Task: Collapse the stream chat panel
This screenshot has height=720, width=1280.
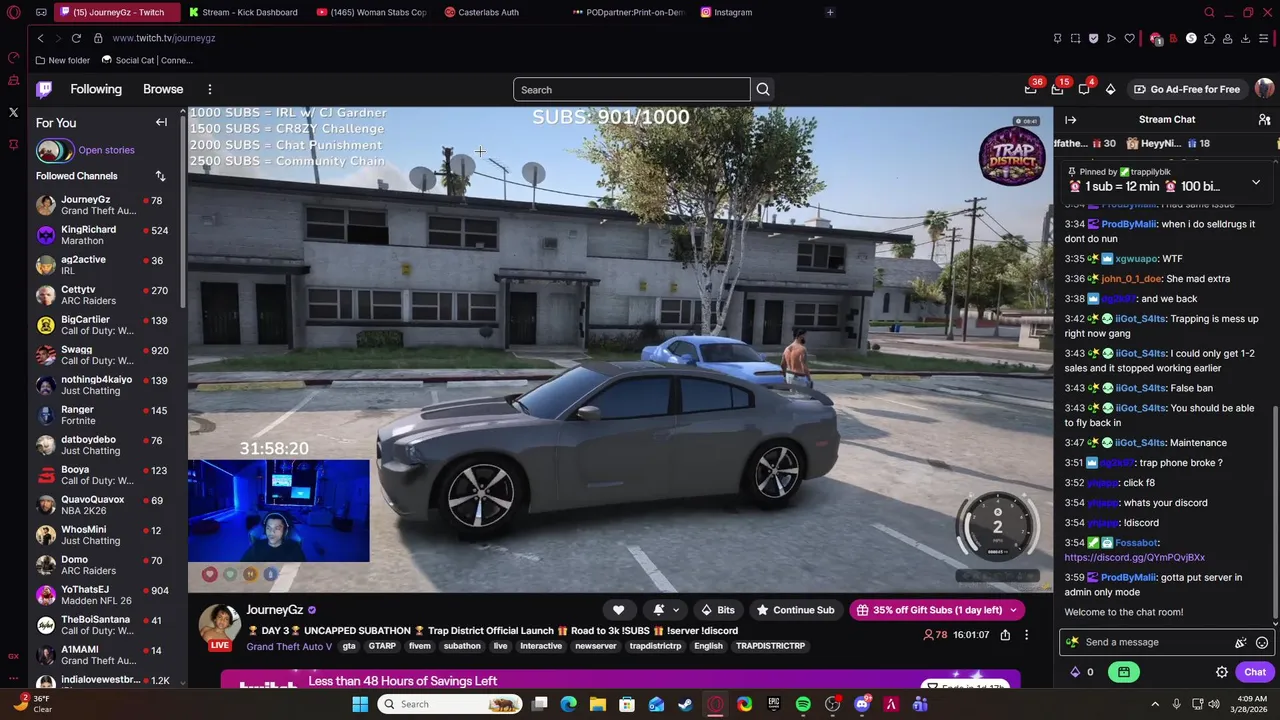Action: tap(1071, 120)
